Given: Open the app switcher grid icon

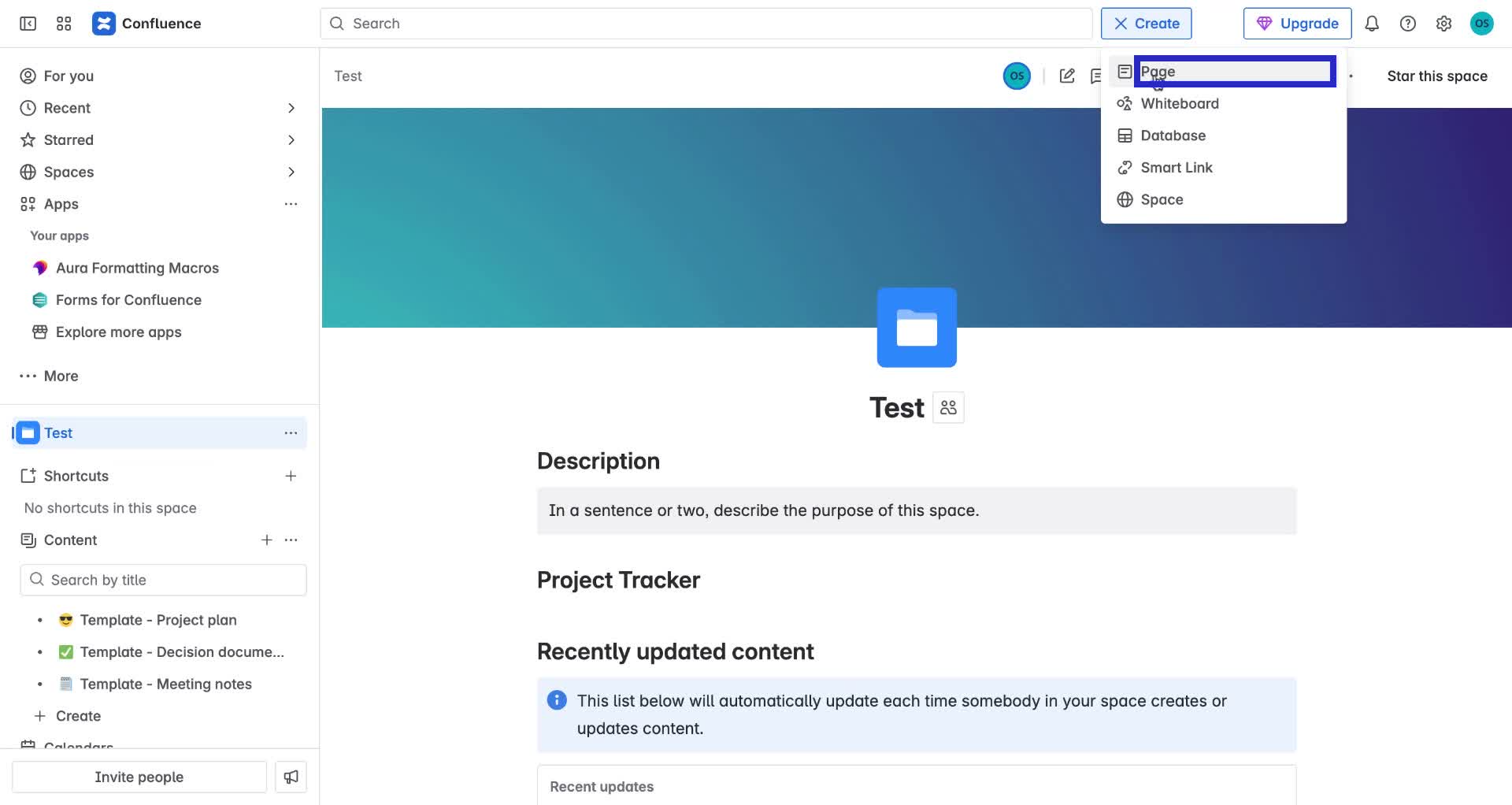Looking at the screenshot, I should [64, 24].
